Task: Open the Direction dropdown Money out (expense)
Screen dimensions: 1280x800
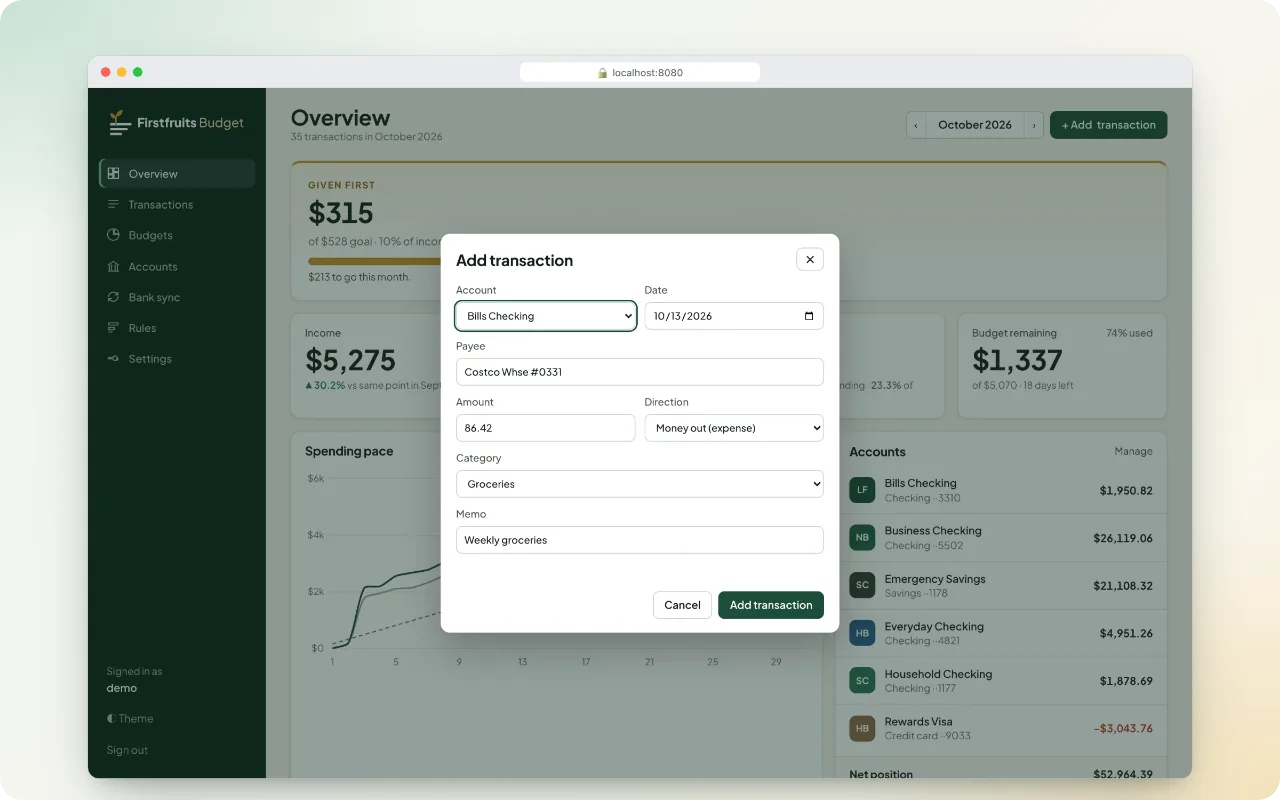Action: click(x=734, y=428)
